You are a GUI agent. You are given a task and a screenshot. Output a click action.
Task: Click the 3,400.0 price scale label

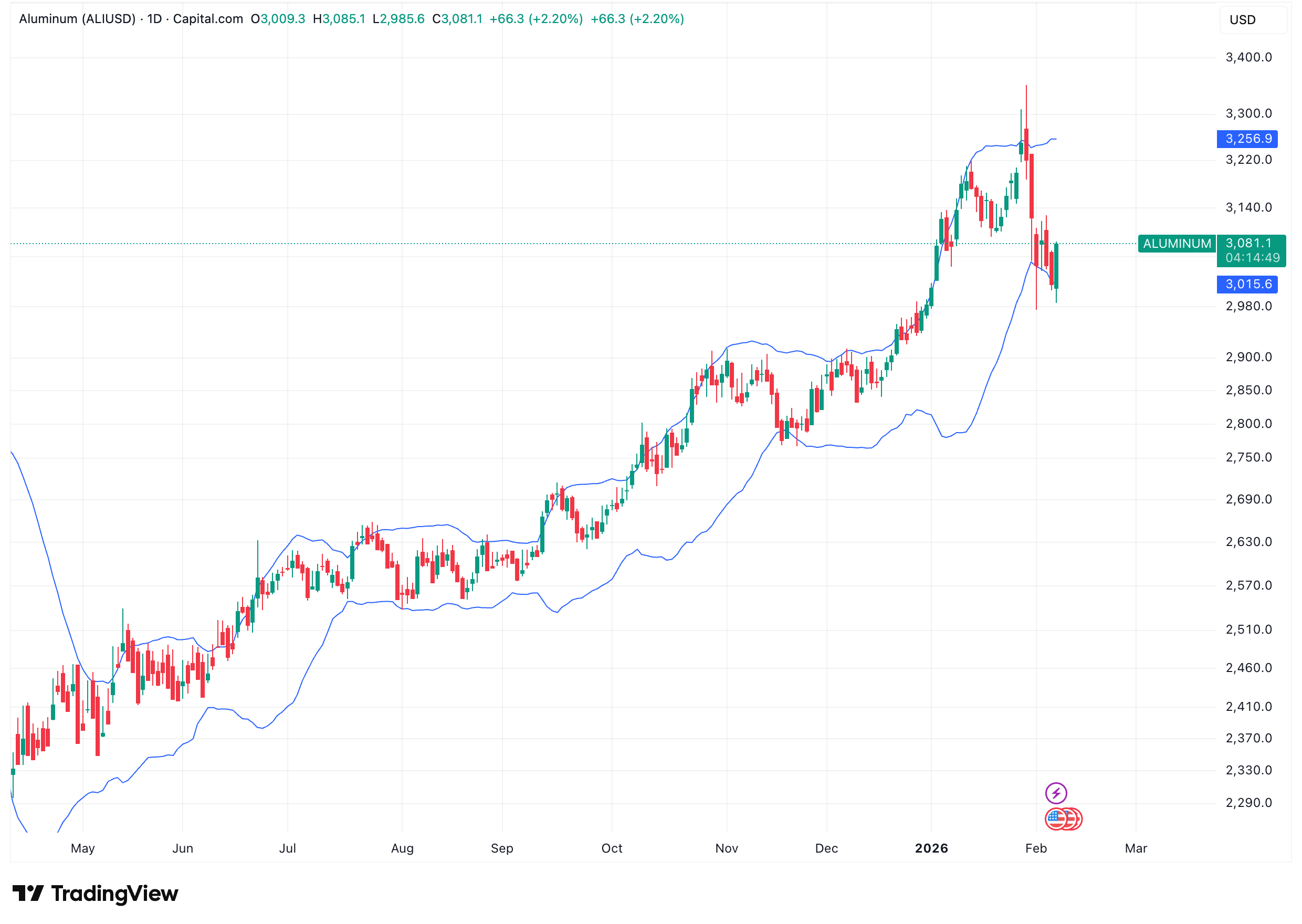(1248, 57)
